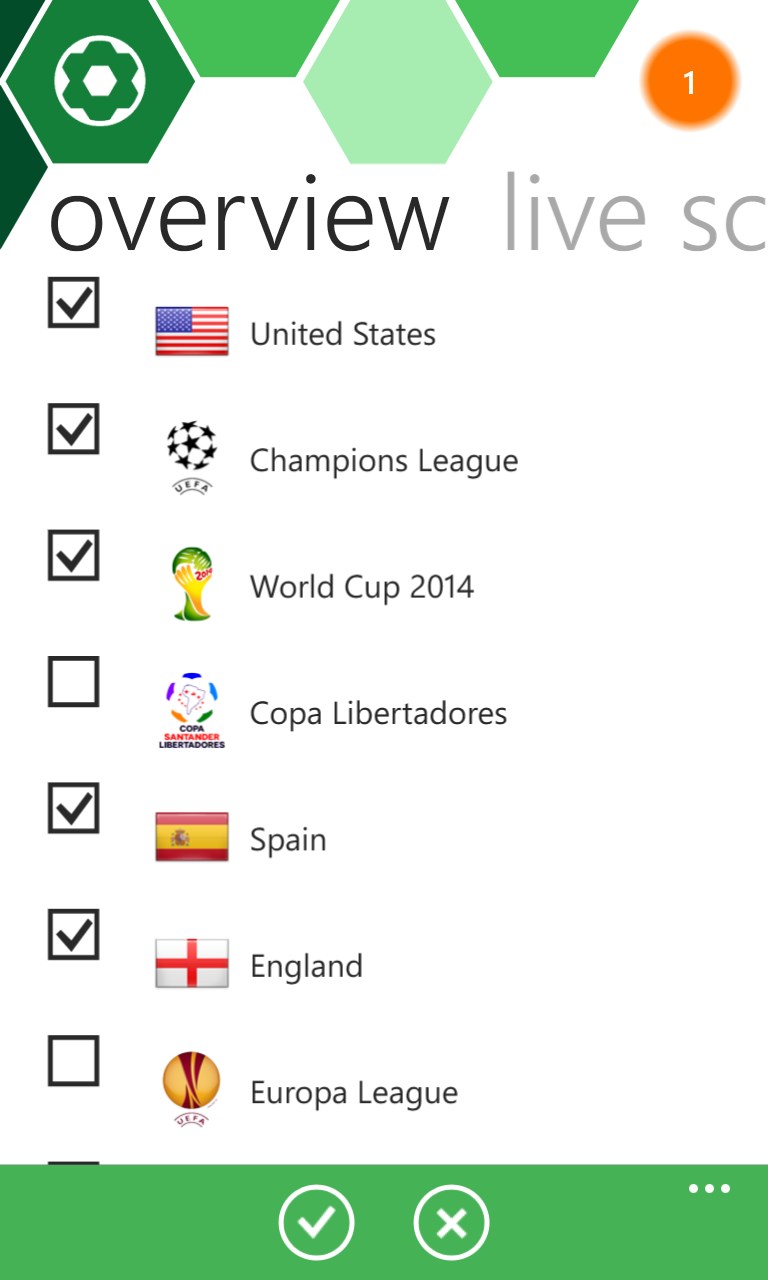Screen dimensions: 768x1280
Task: Select the overview tab heading
Action: click(250, 214)
